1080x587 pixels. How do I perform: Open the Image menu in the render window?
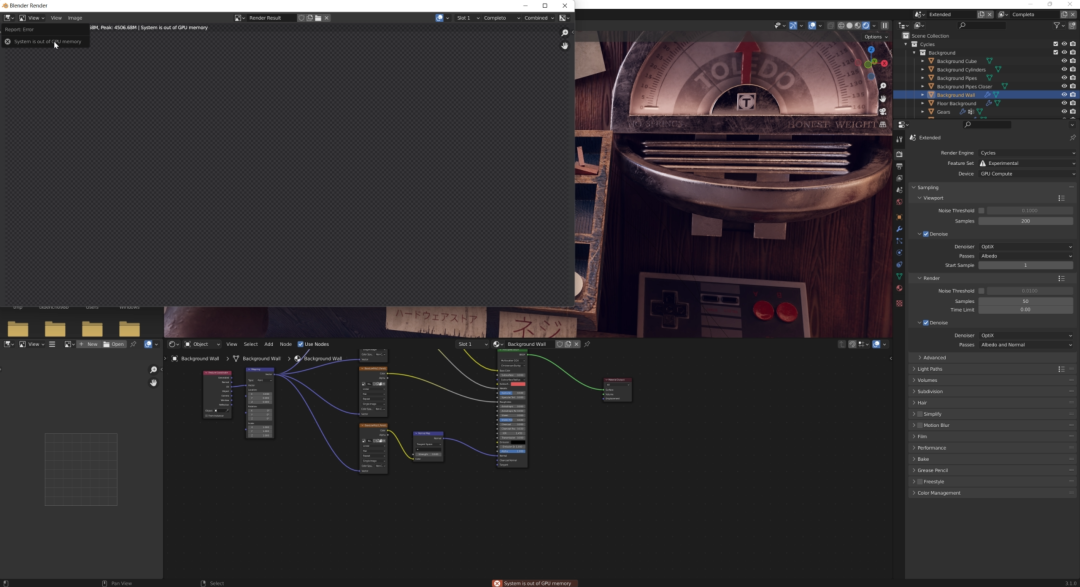(x=75, y=18)
